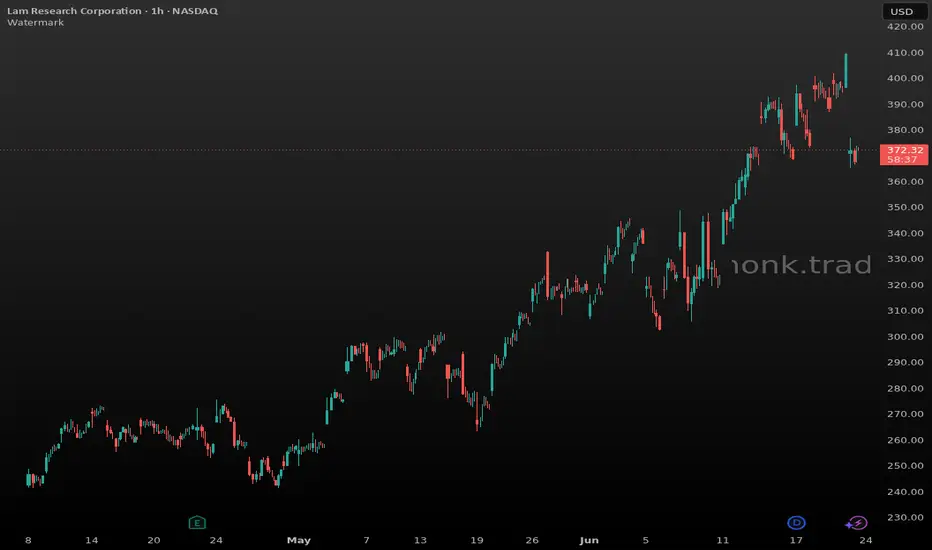The height and width of the screenshot is (550, 932).
Task: Click the date 8 on time axis
Action: point(28,540)
